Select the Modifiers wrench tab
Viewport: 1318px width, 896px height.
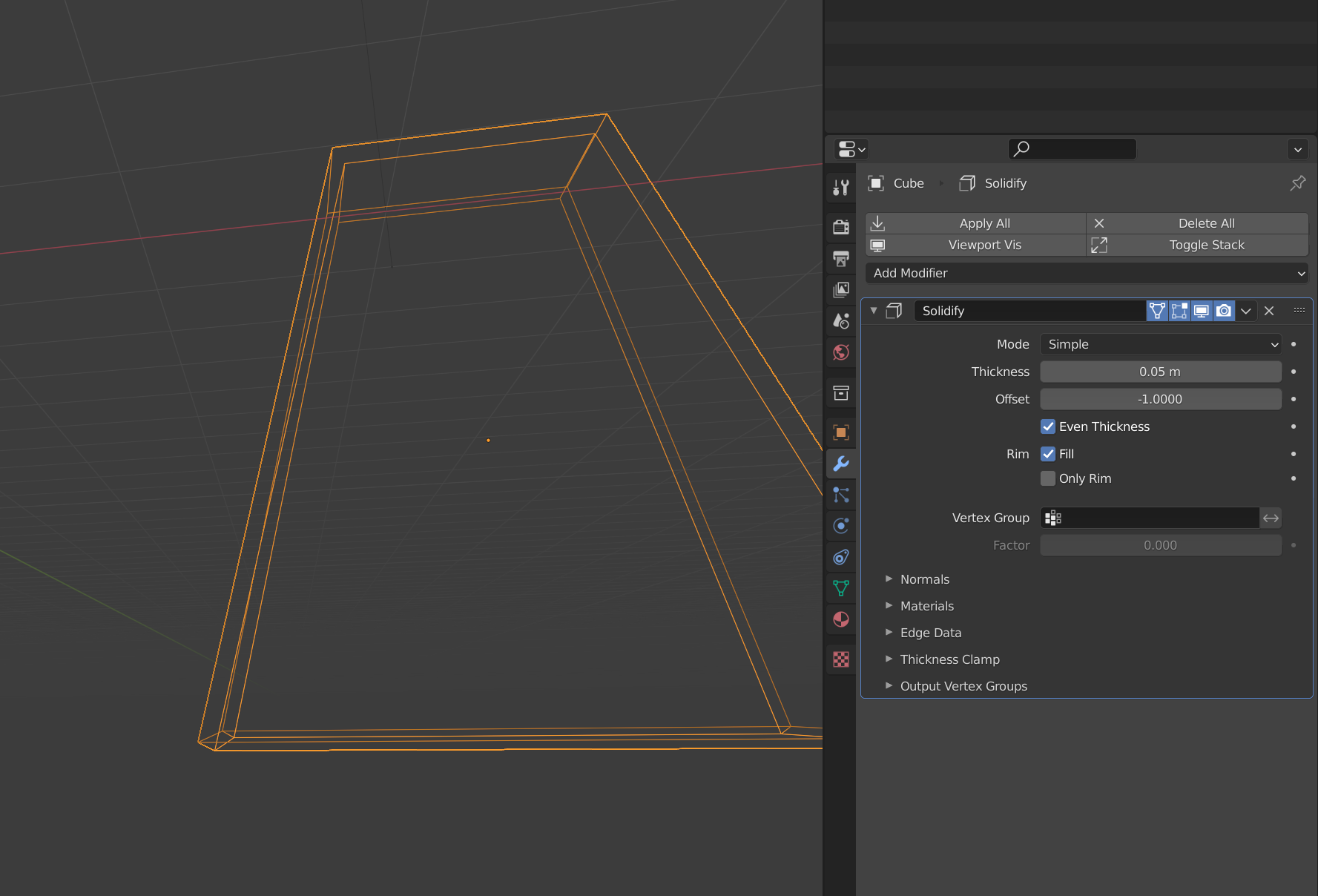tap(840, 464)
